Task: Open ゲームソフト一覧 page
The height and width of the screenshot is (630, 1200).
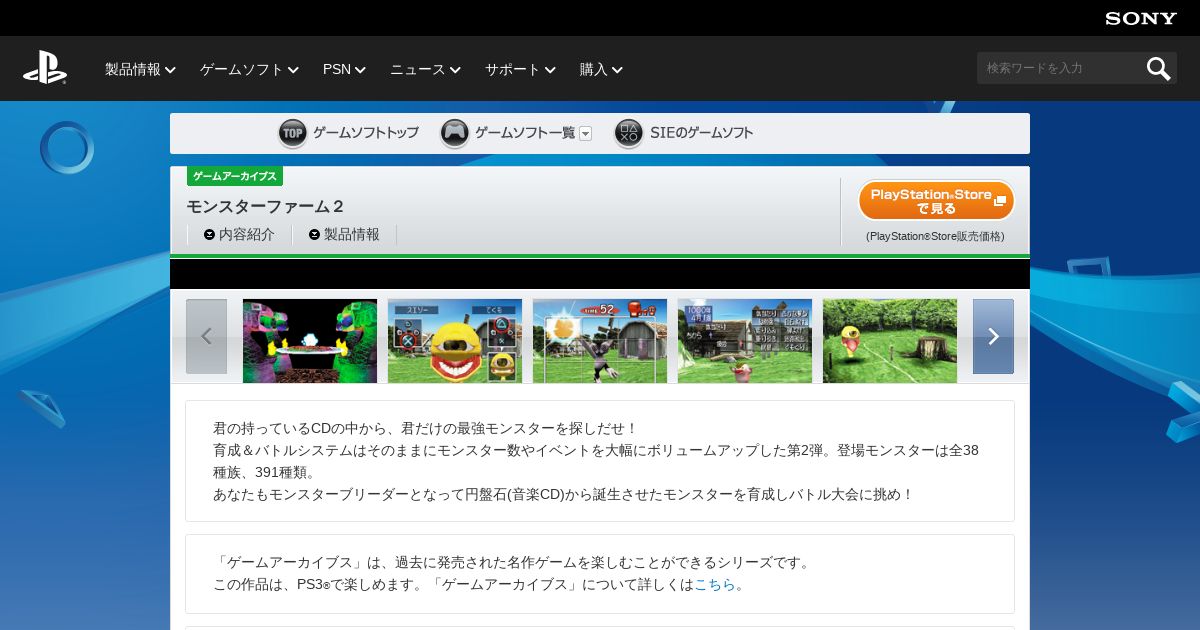Action: (x=525, y=133)
